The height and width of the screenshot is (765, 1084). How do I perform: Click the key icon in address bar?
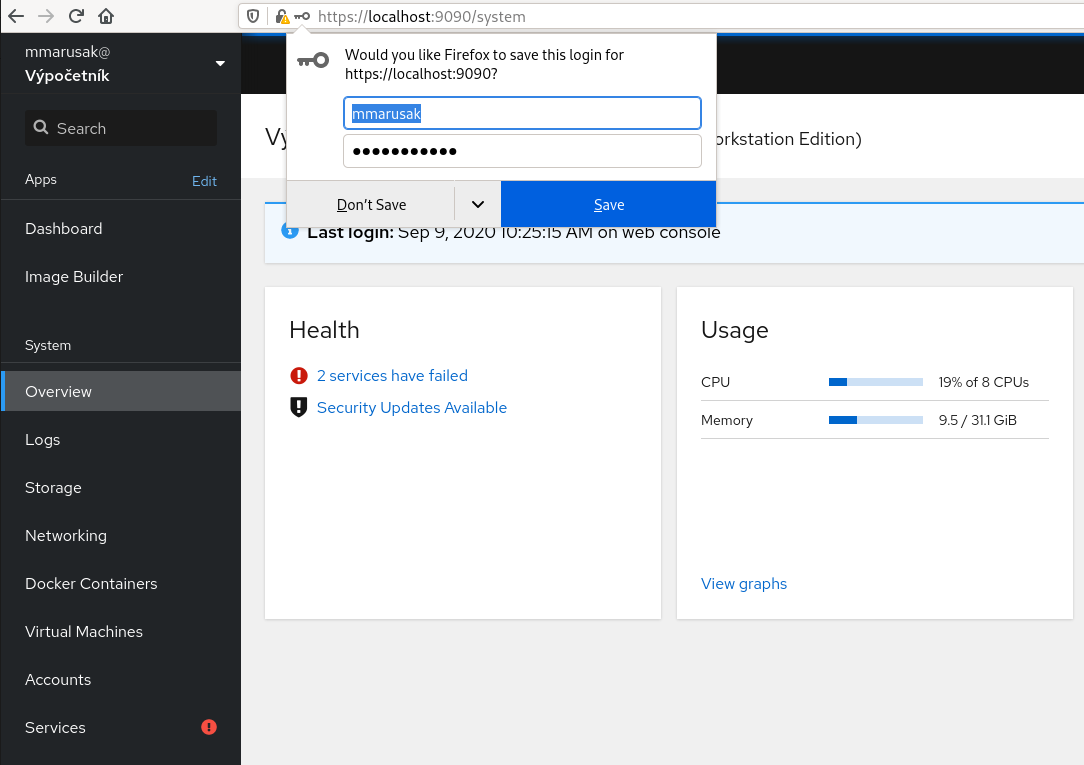pos(302,16)
